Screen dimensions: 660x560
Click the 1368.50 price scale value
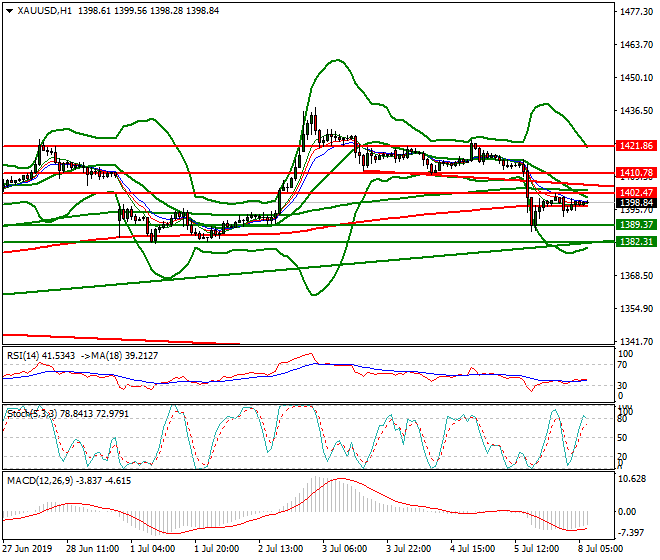point(637,276)
